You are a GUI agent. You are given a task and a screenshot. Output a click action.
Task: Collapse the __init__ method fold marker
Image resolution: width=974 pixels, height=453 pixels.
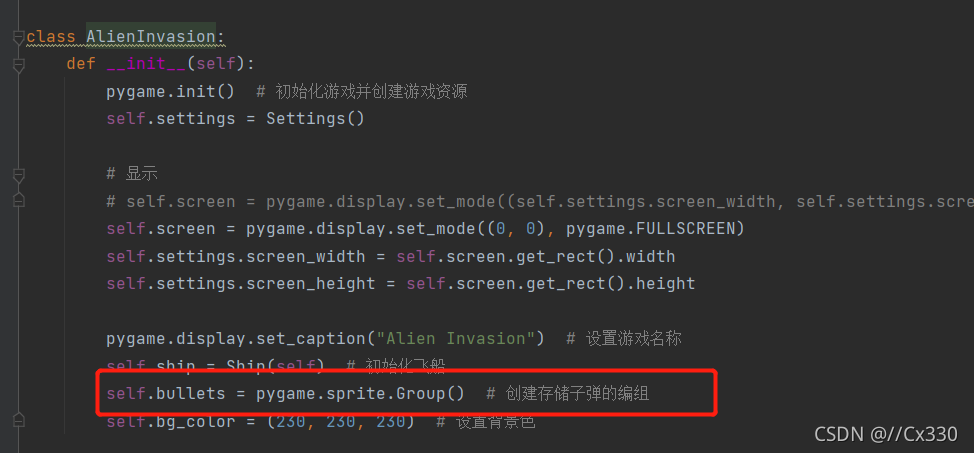[x=19, y=65]
